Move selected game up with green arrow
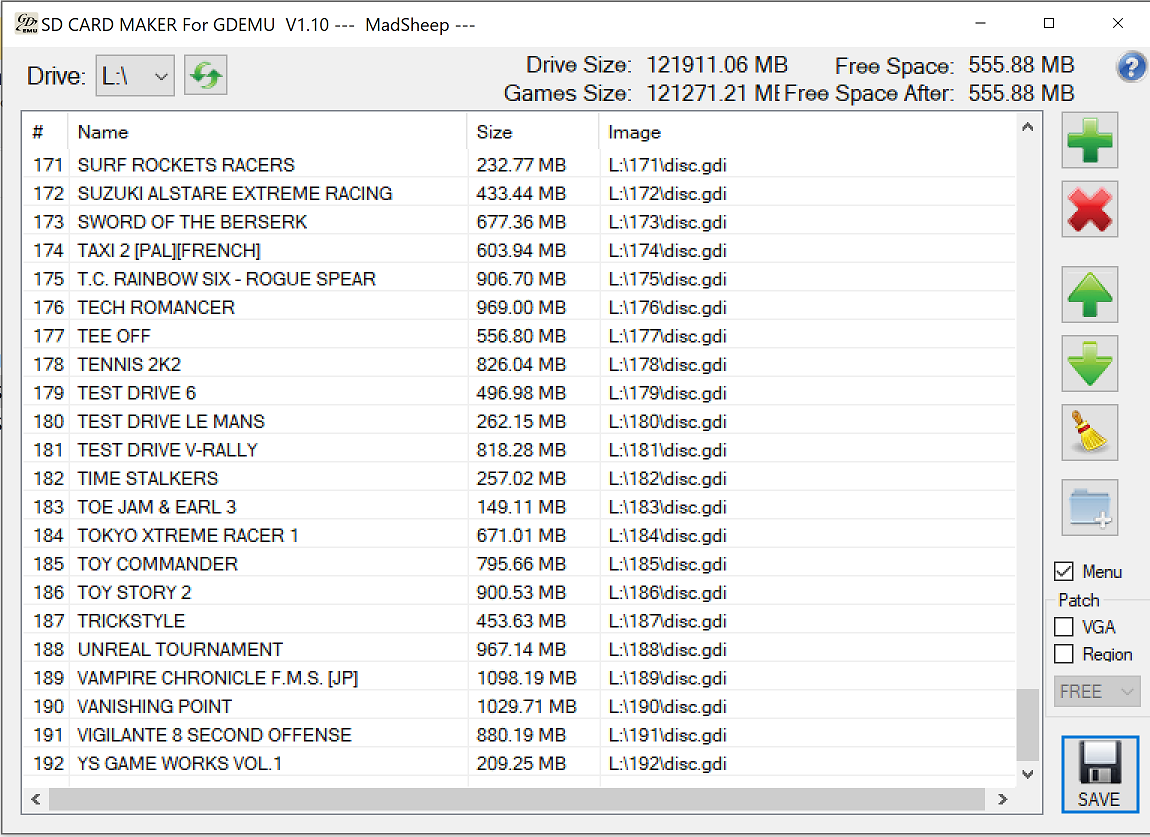 click(1090, 295)
